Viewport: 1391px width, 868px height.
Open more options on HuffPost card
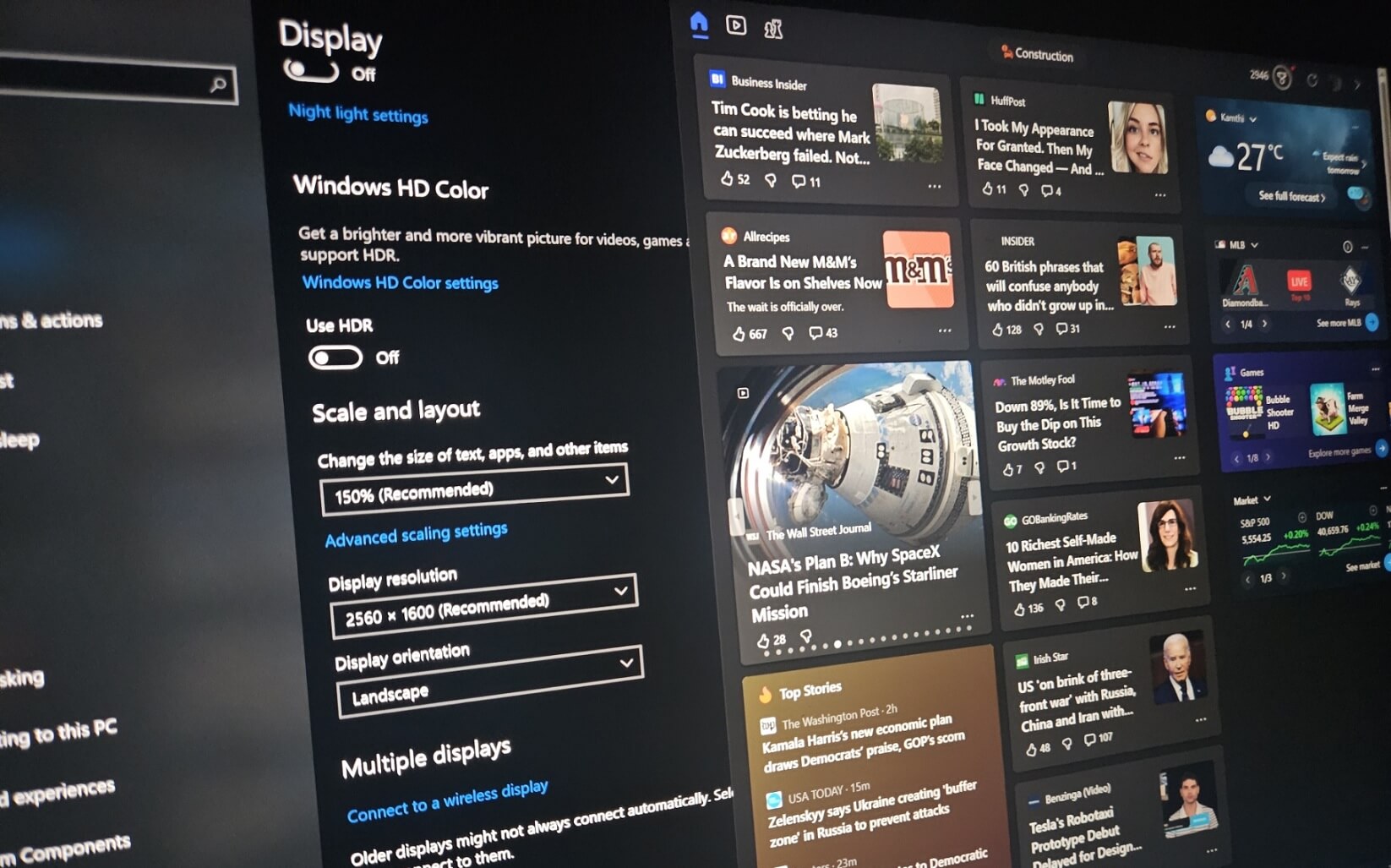[x=1160, y=194]
